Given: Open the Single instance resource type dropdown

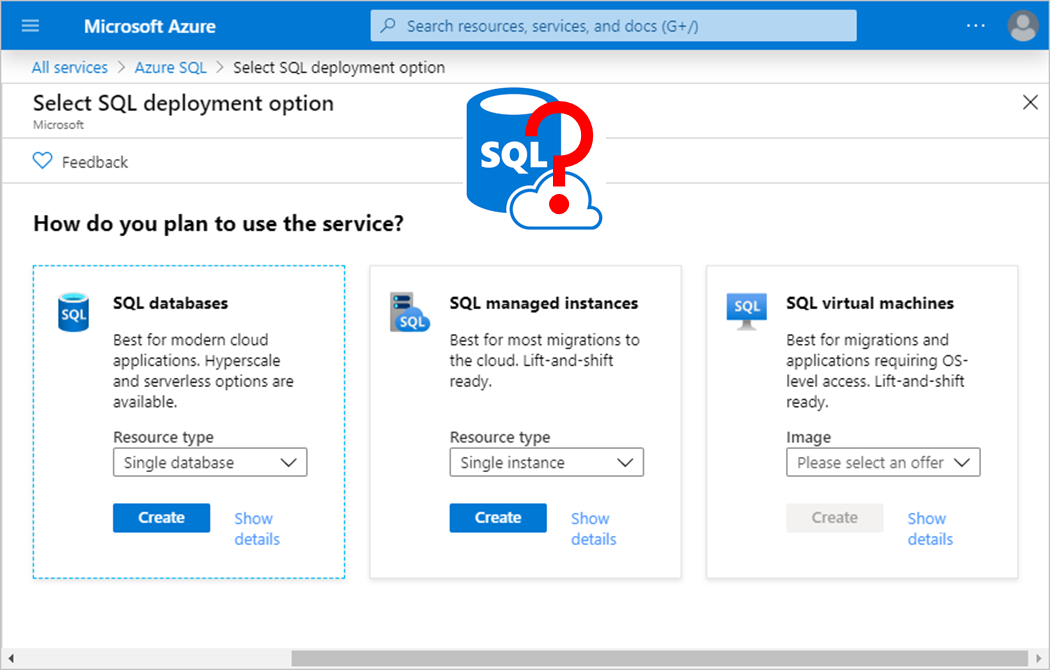Looking at the screenshot, I should tap(546, 462).
